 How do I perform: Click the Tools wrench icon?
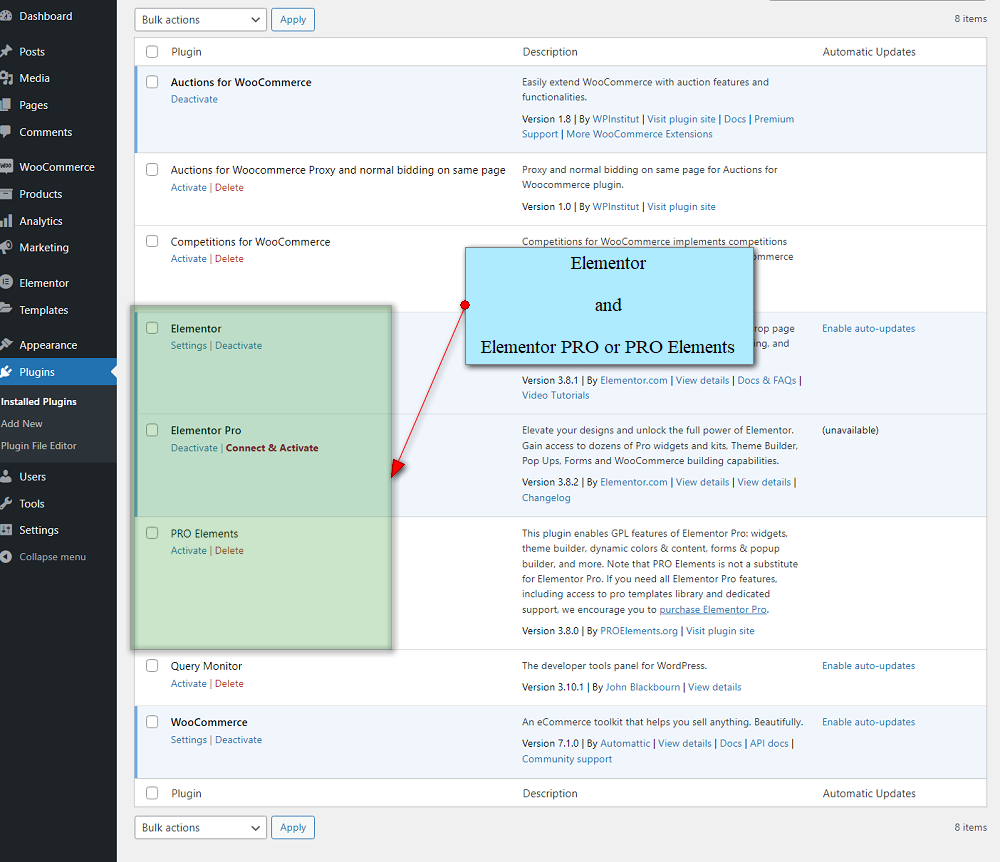pyautogui.click(x=6, y=504)
